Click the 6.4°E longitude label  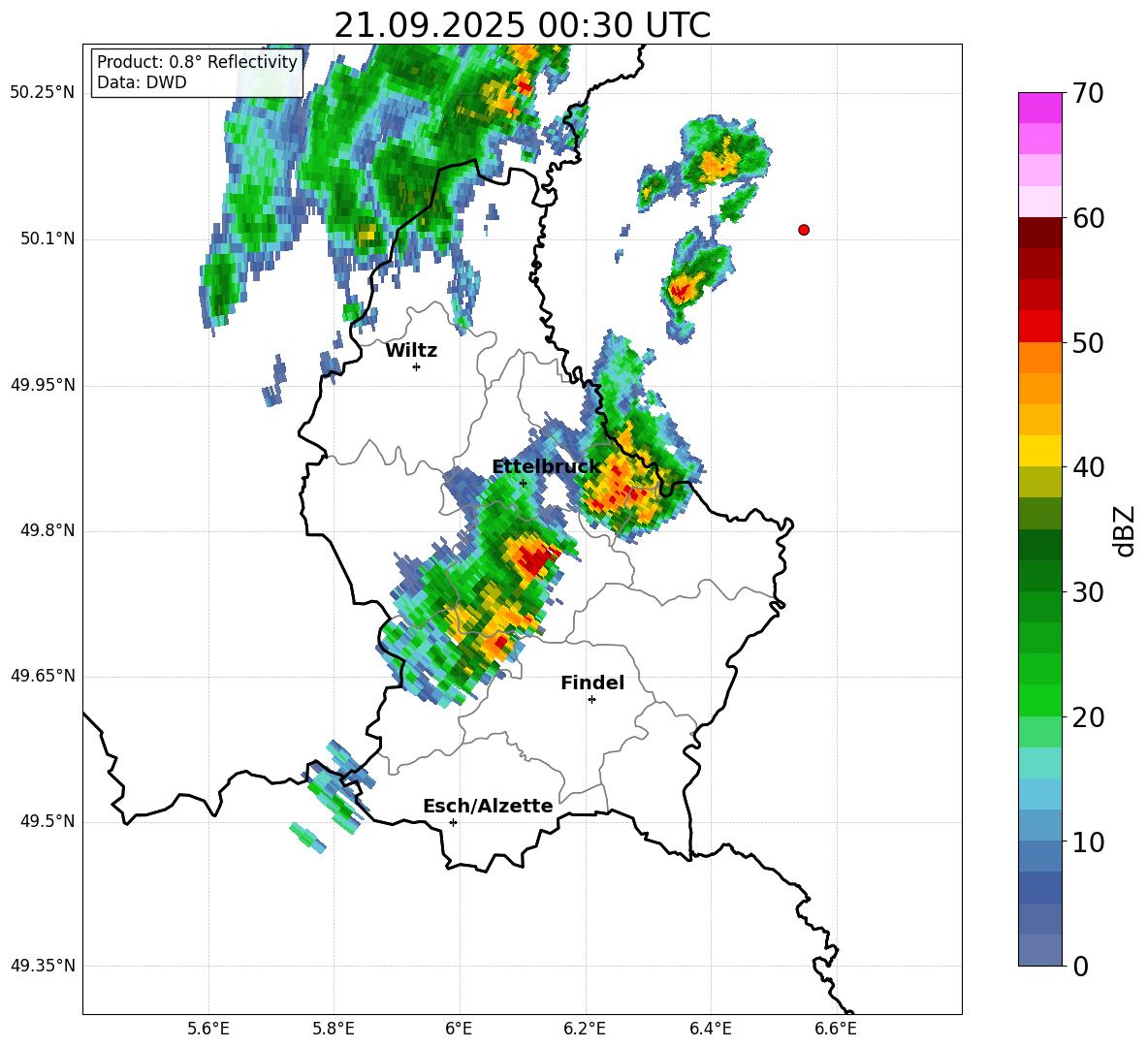pos(710,1029)
